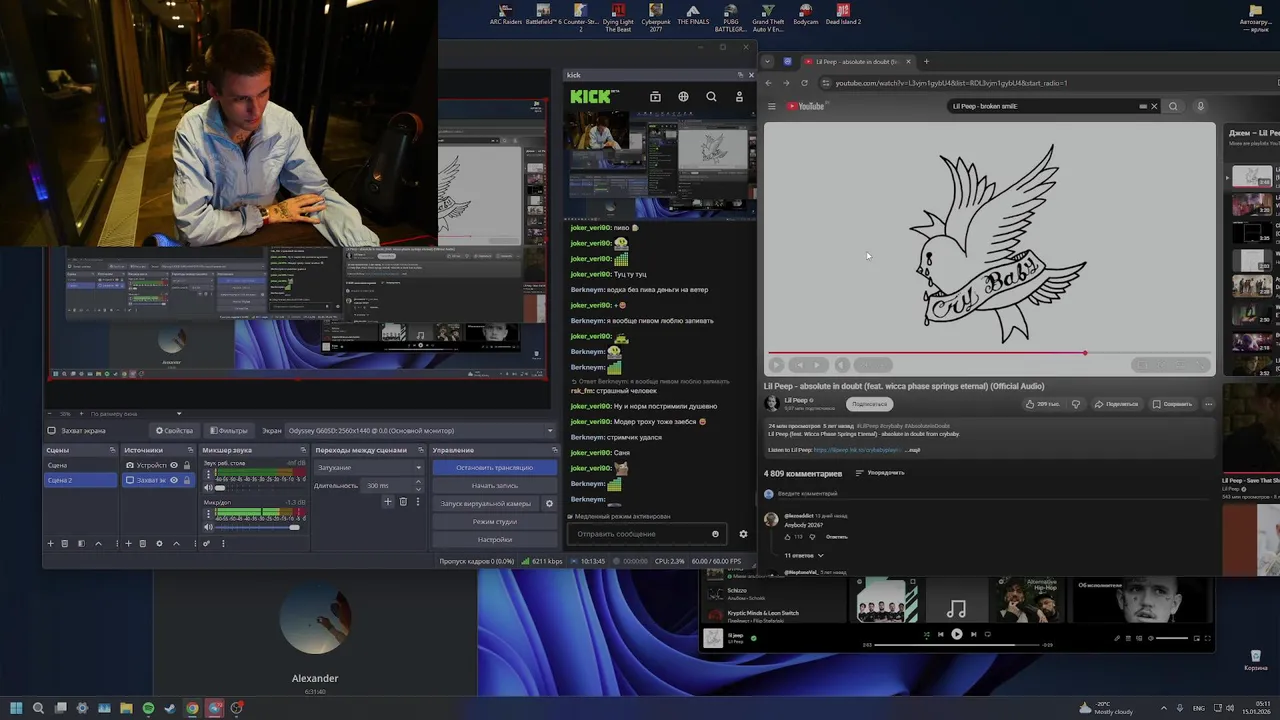The height and width of the screenshot is (720, 1280).
Task: Run the YouTube search magnifier button
Action: coord(1174,106)
